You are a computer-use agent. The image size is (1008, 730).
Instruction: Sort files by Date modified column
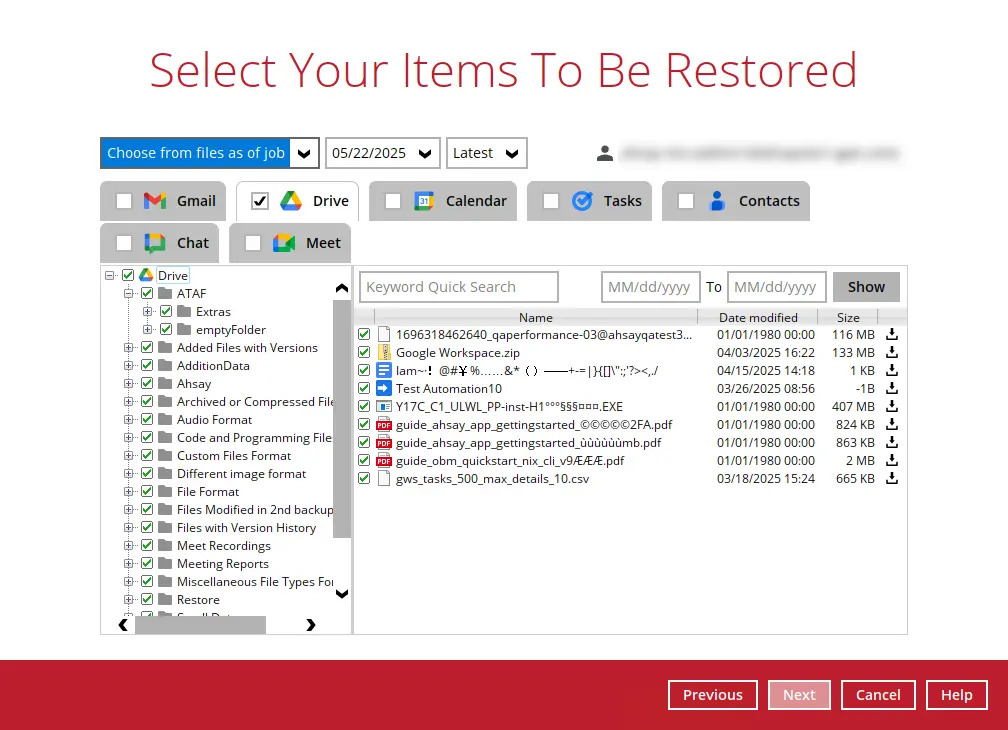(x=758, y=317)
